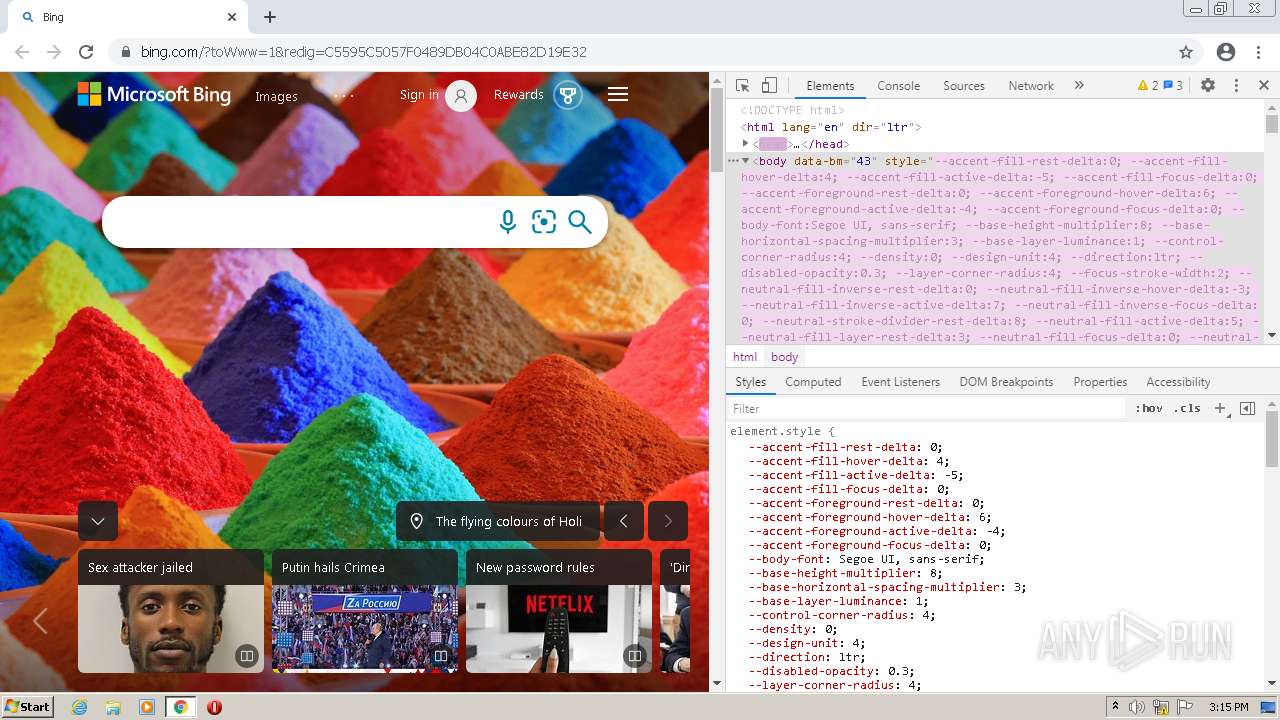
Task: Click the address bar URL
Action: coord(363,52)
